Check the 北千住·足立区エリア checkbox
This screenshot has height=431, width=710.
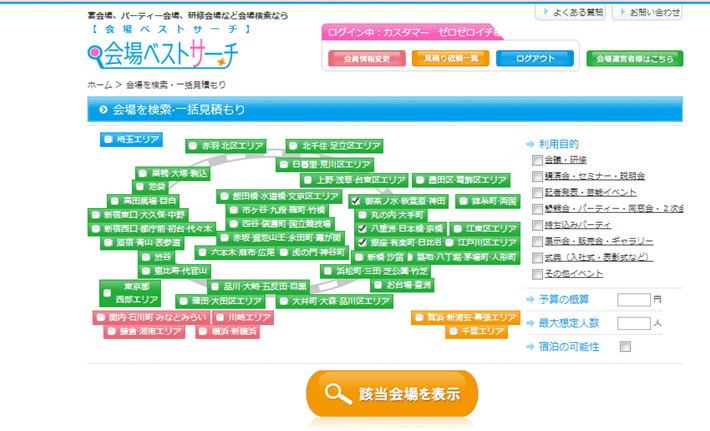[x=293, y=146]
